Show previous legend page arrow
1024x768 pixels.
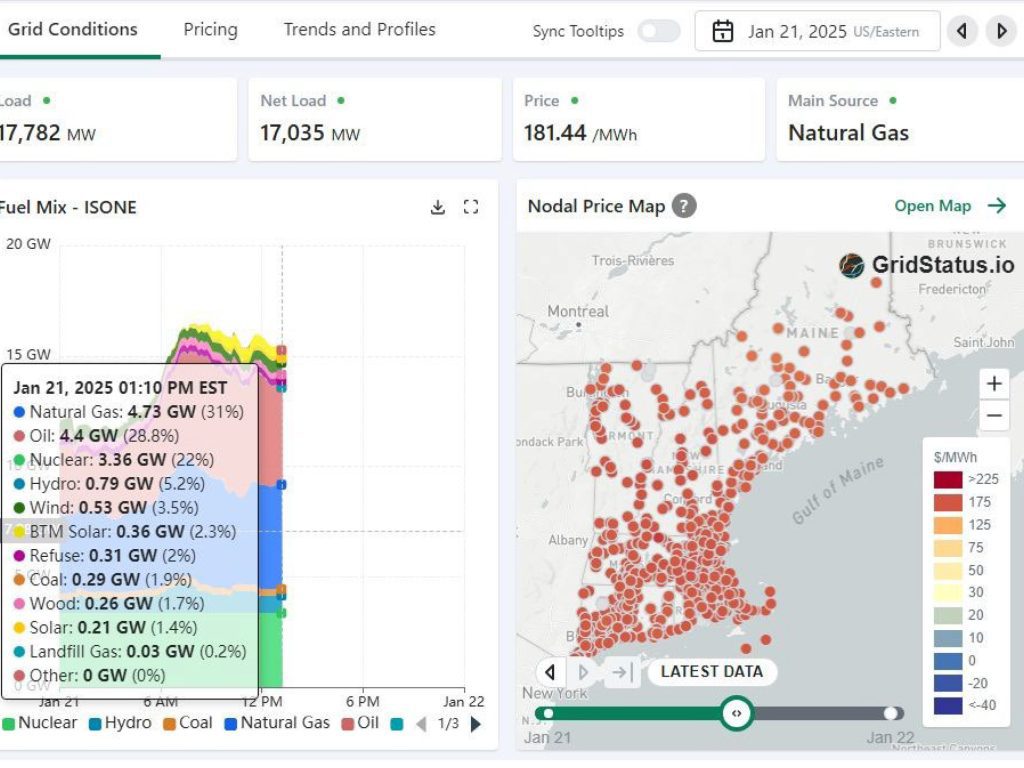point(421,724)
